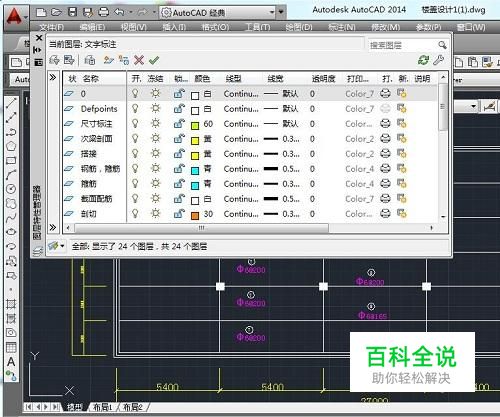
Task: Open the AutoCAD application menu logo
Action: pos(14,16)
